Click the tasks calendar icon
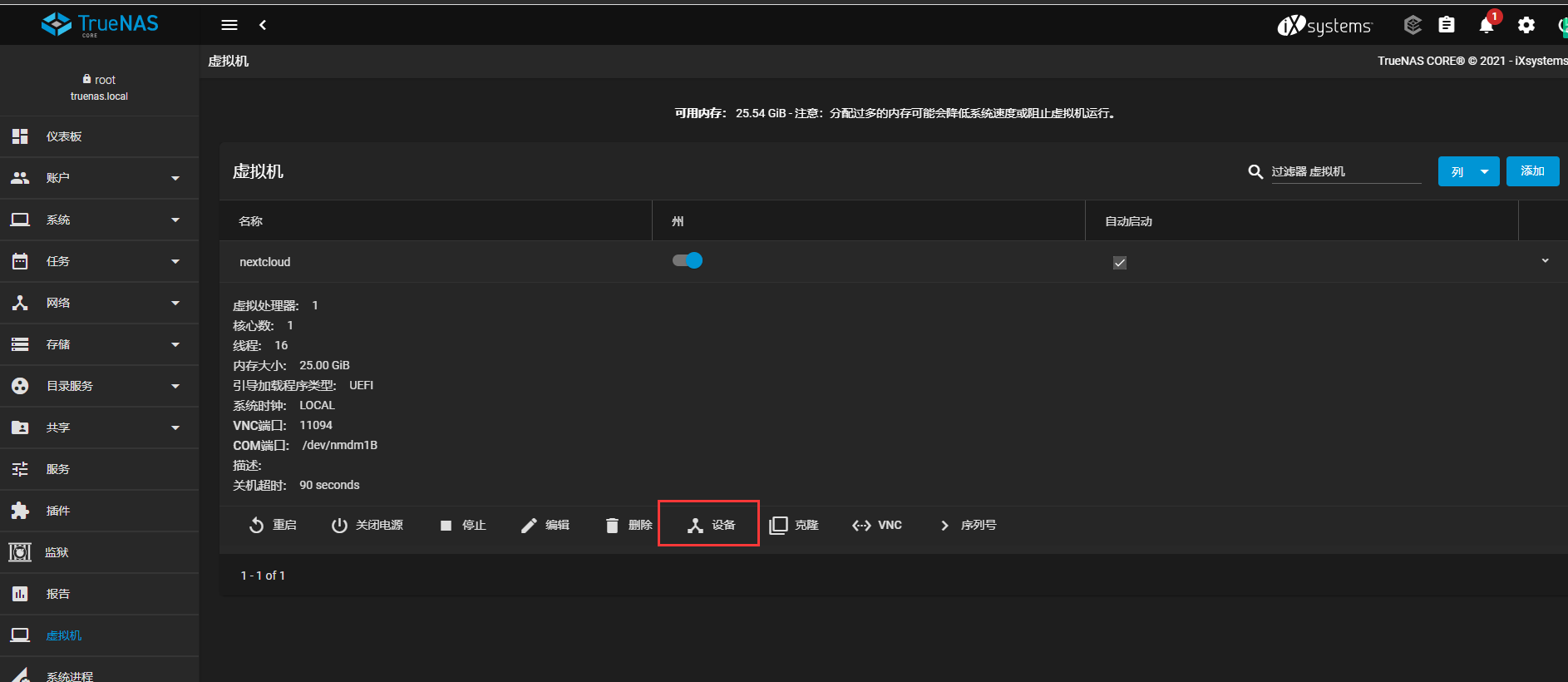1568x682 pixels. click(20, 261)
